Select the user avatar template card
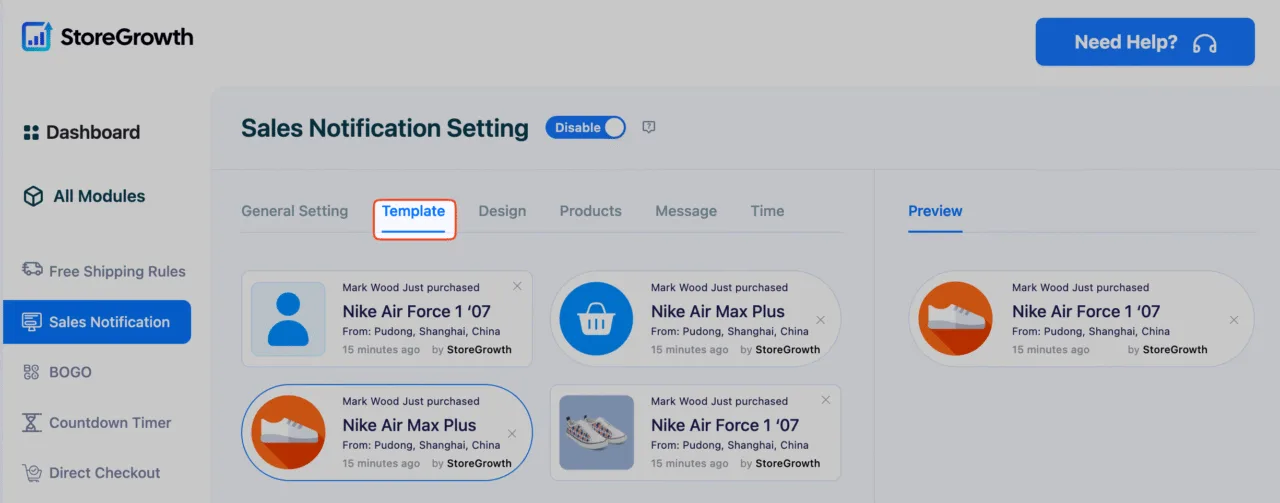 387,319
